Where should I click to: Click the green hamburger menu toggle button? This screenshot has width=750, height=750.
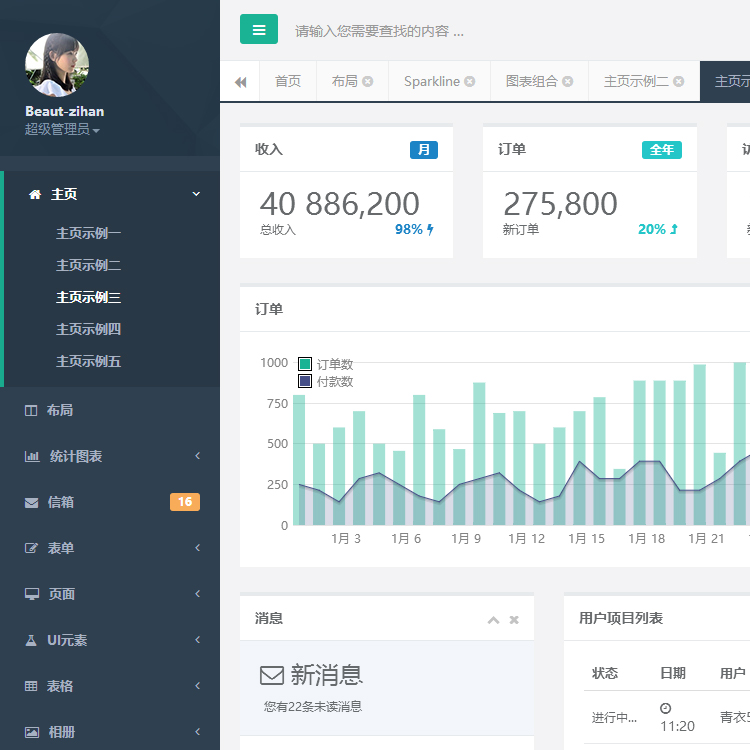259,29
